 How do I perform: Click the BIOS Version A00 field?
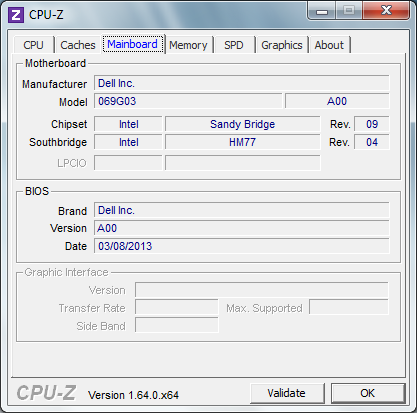(242, 228)
